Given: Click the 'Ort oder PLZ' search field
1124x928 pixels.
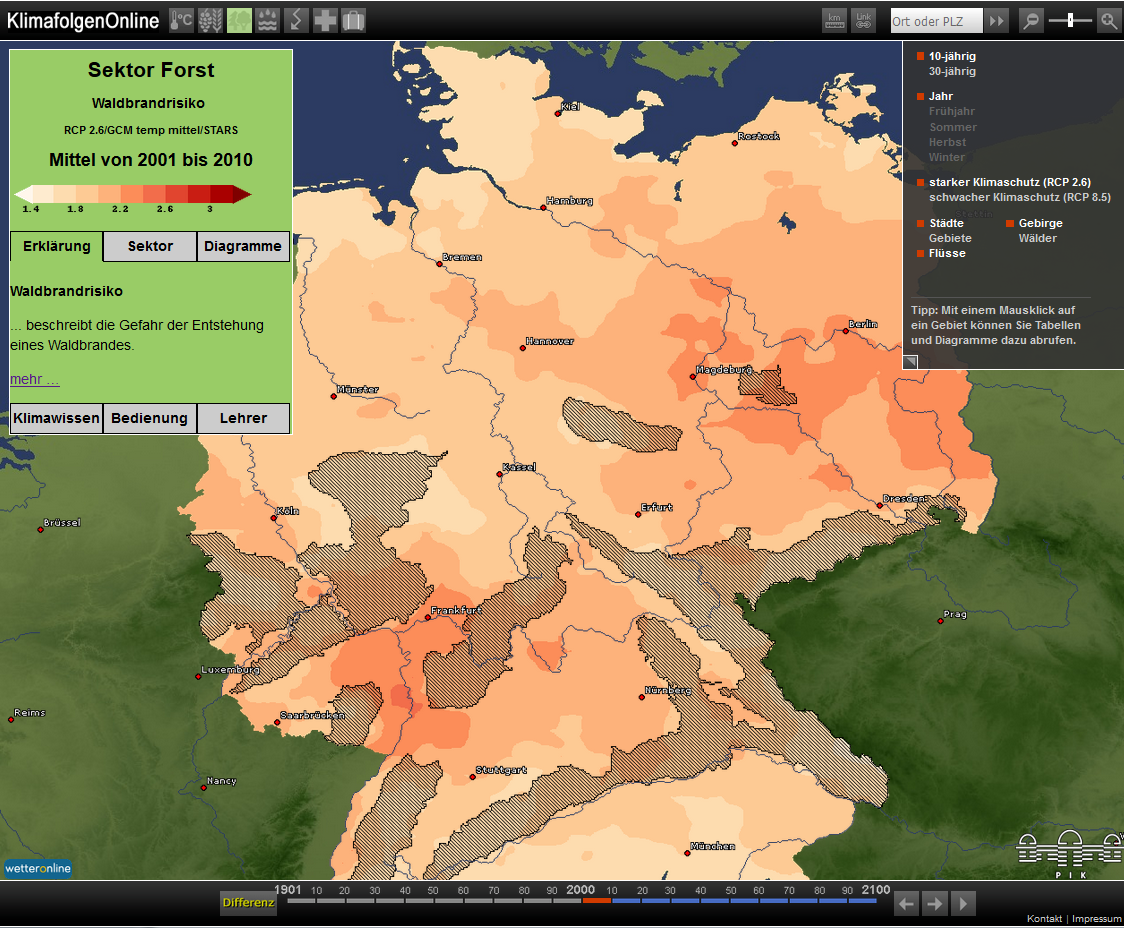Looking at the screenshot, I should click(936, 21).
